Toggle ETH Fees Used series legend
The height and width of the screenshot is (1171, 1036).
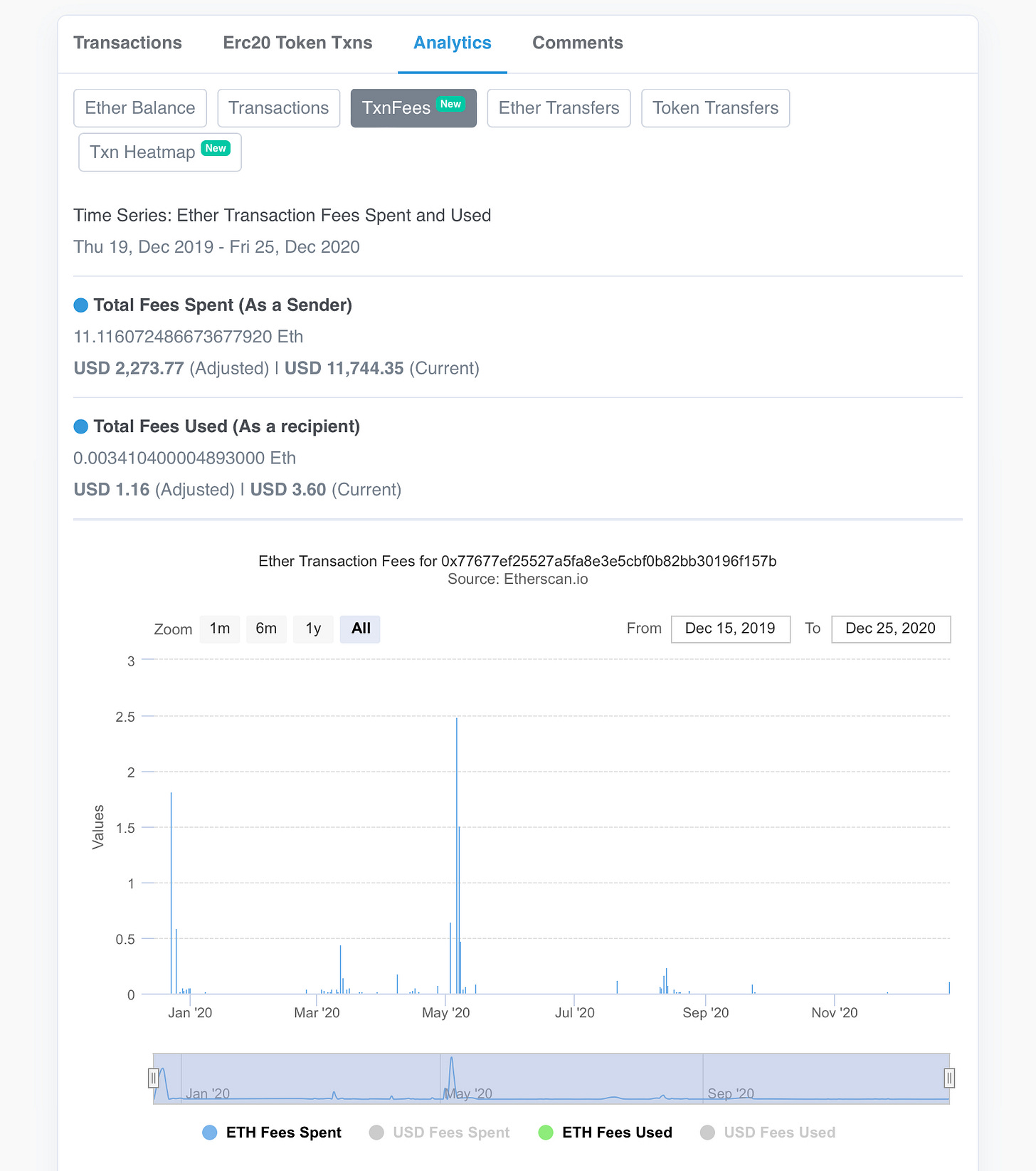[606, 1132]
